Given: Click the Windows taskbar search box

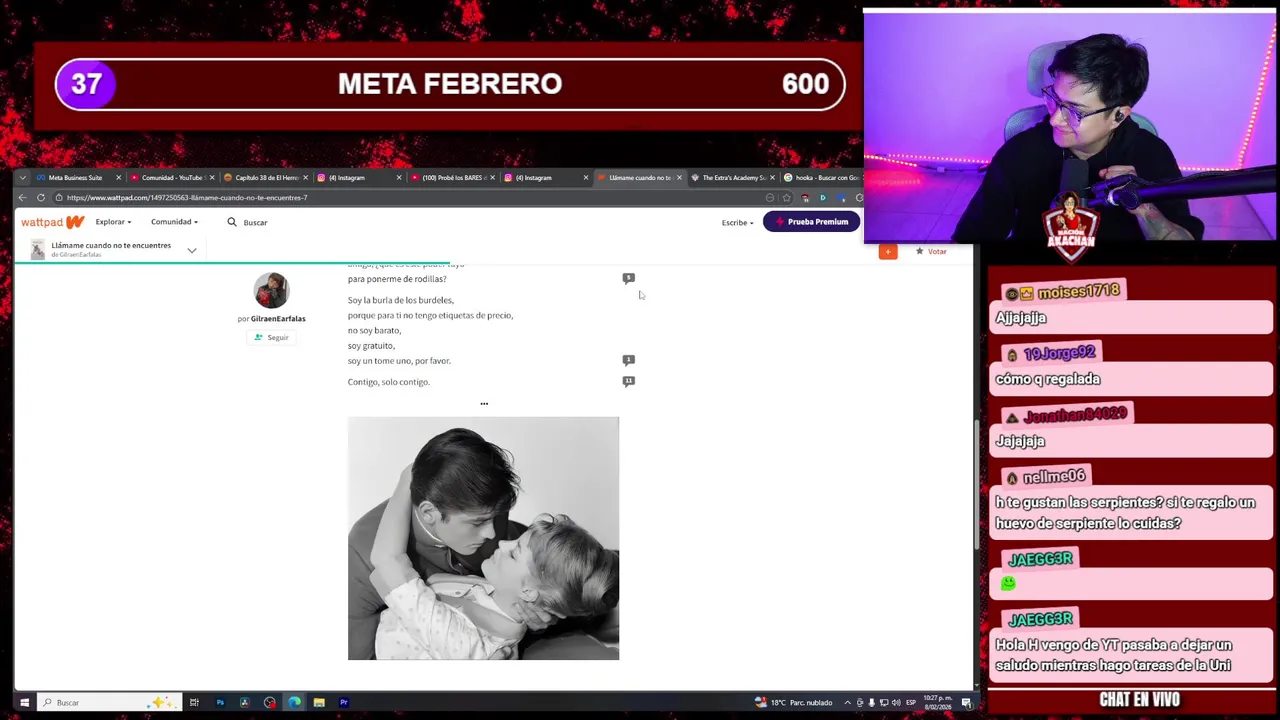Looking at the screenshot, I should [x=110, y=702].
